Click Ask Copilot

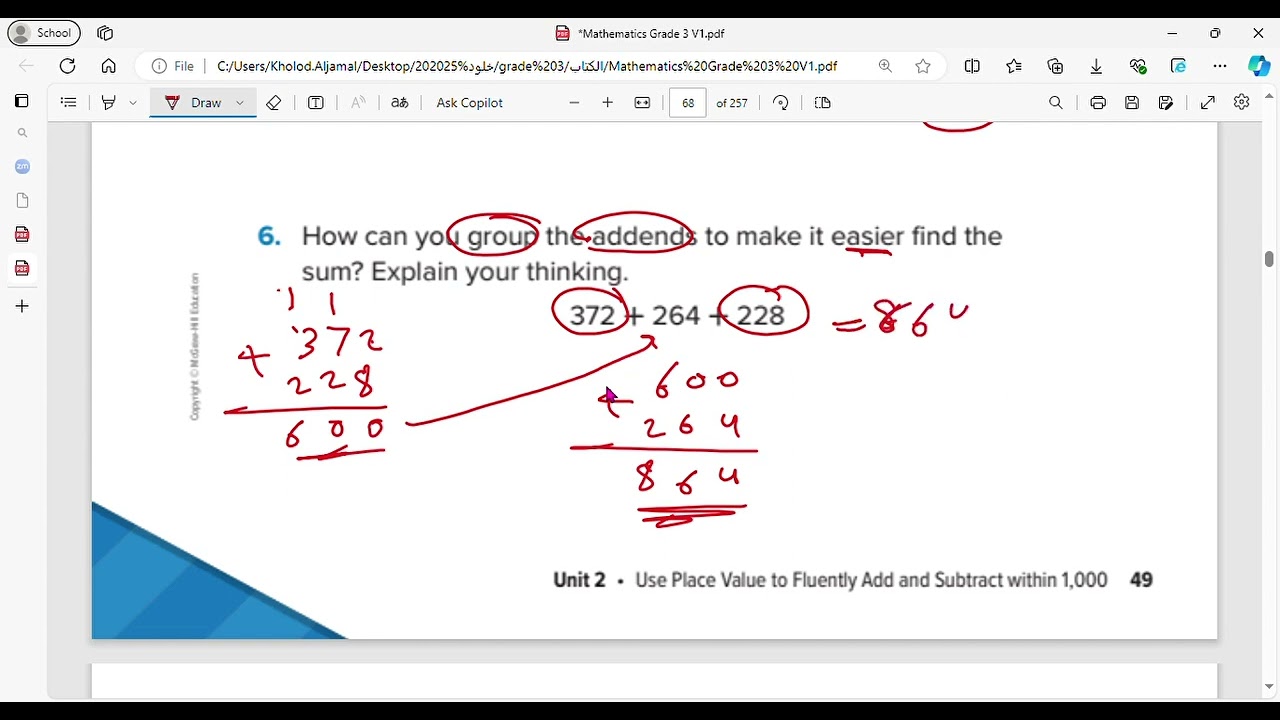pyautogui.click(x=469, y=103)
